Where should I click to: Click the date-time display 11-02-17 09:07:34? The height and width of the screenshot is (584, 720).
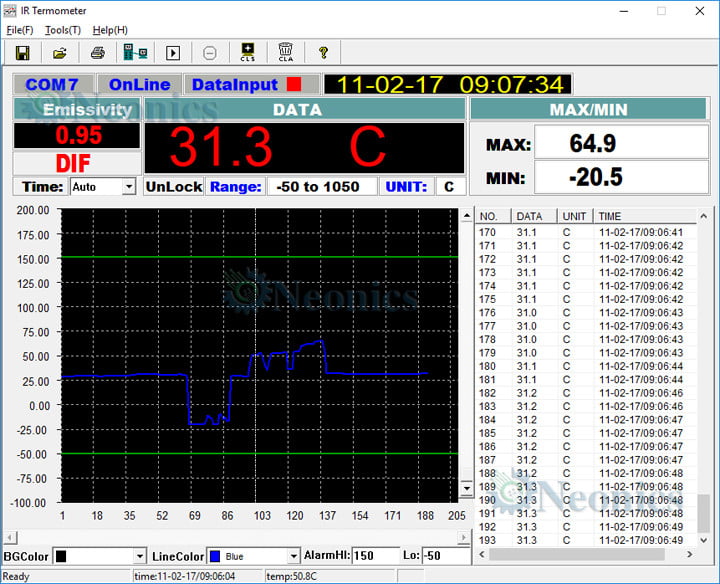point(448,84)
